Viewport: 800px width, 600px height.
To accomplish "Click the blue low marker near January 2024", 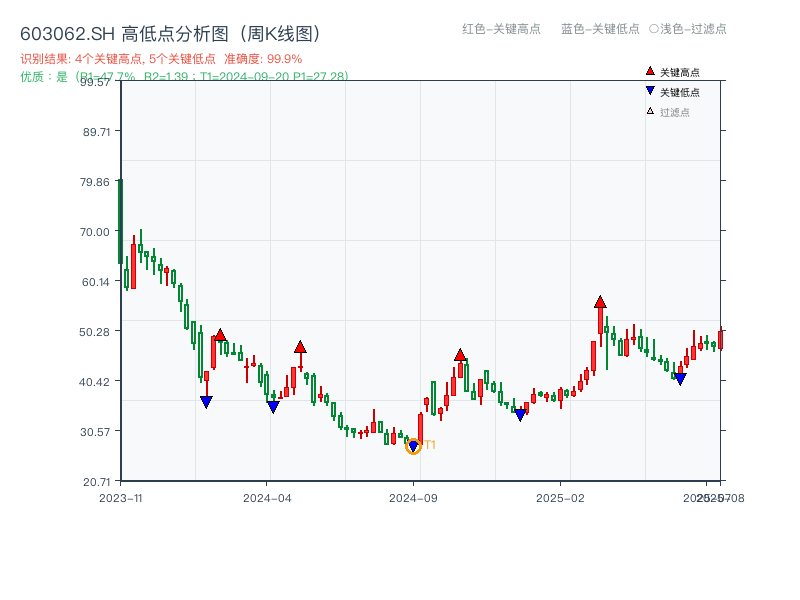I will tap(206, 401).
